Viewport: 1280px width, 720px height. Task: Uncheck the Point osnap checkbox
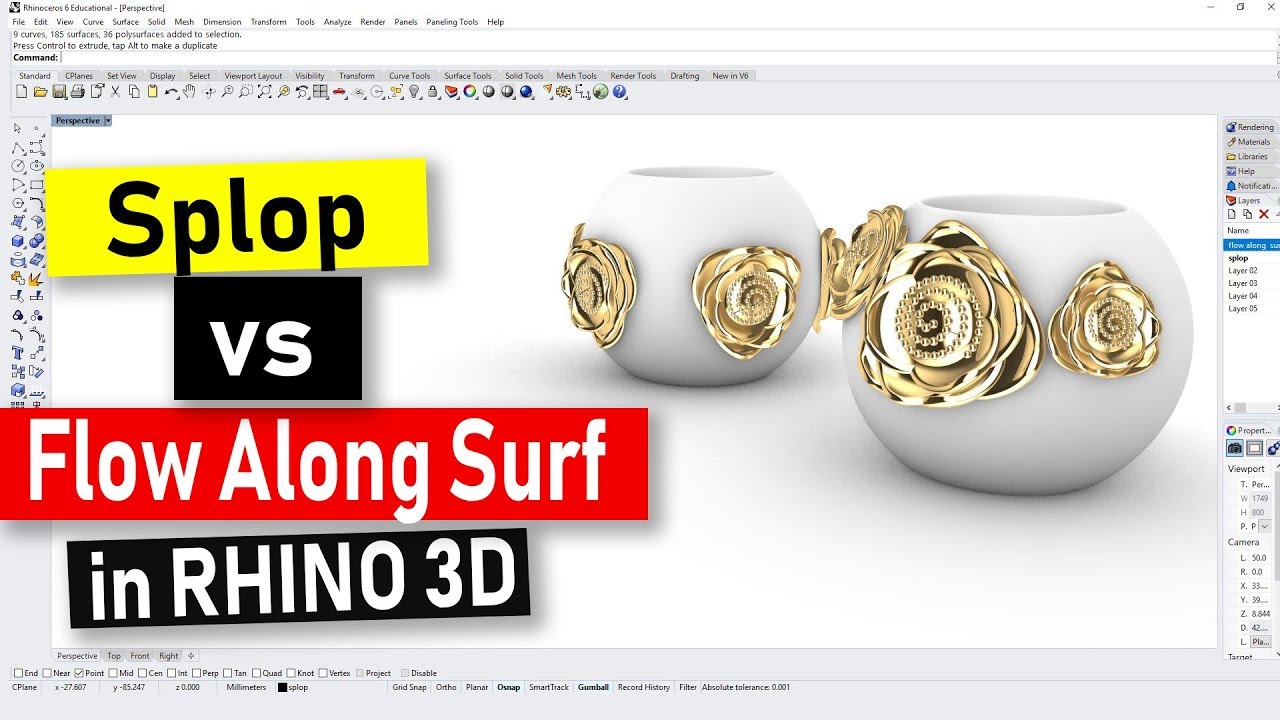[79, 673]
